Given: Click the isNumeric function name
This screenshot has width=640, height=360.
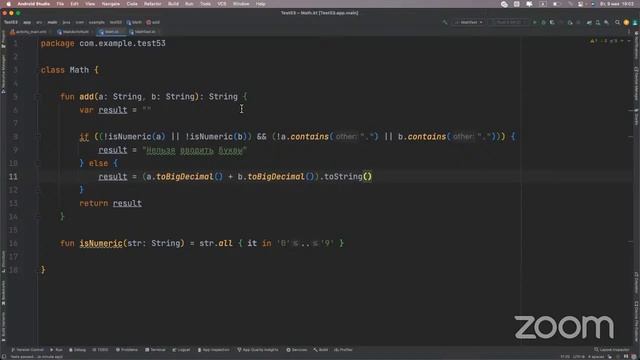Looking at the screenshot, I should pyautogui.click(x=101, y=243).
